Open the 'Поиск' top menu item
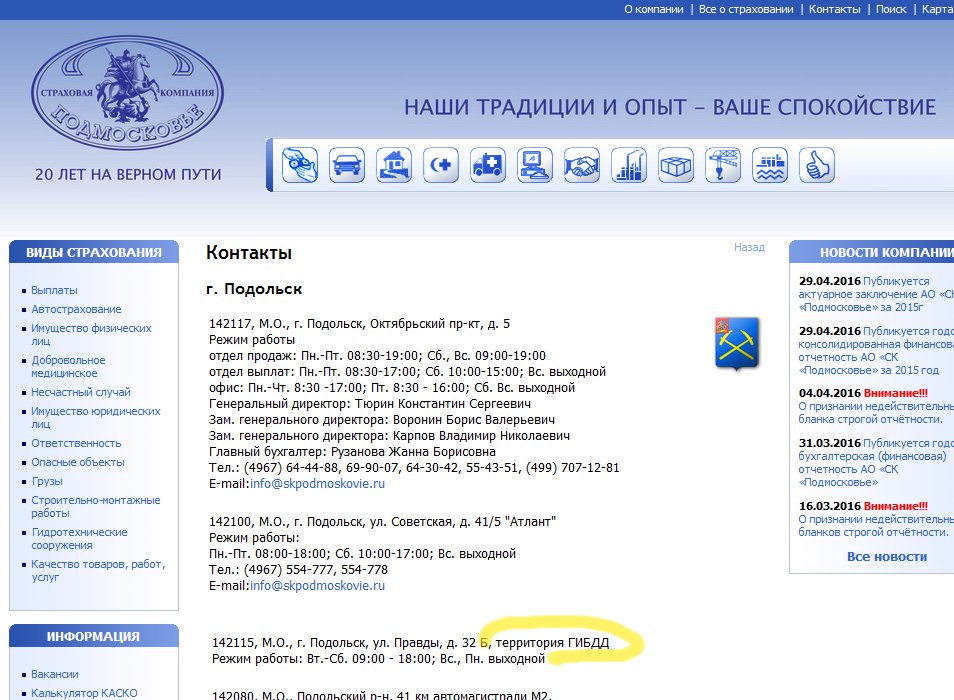The width and height of the screenshot is (954, 700). pyautogui.click(x=891, y=9)
